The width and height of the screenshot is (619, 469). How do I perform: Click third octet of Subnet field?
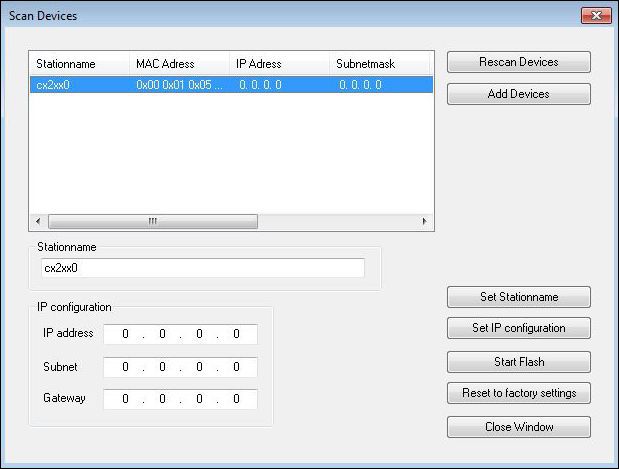pyautogui.click(x=199, y=367)
